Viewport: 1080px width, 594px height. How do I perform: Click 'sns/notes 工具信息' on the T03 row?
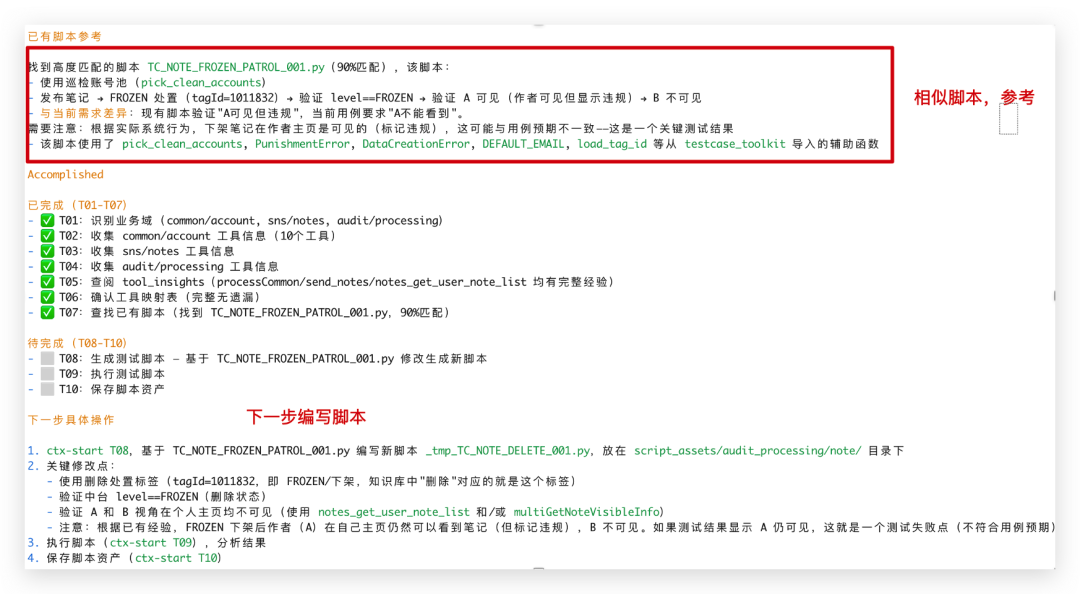tap(178, 251)
